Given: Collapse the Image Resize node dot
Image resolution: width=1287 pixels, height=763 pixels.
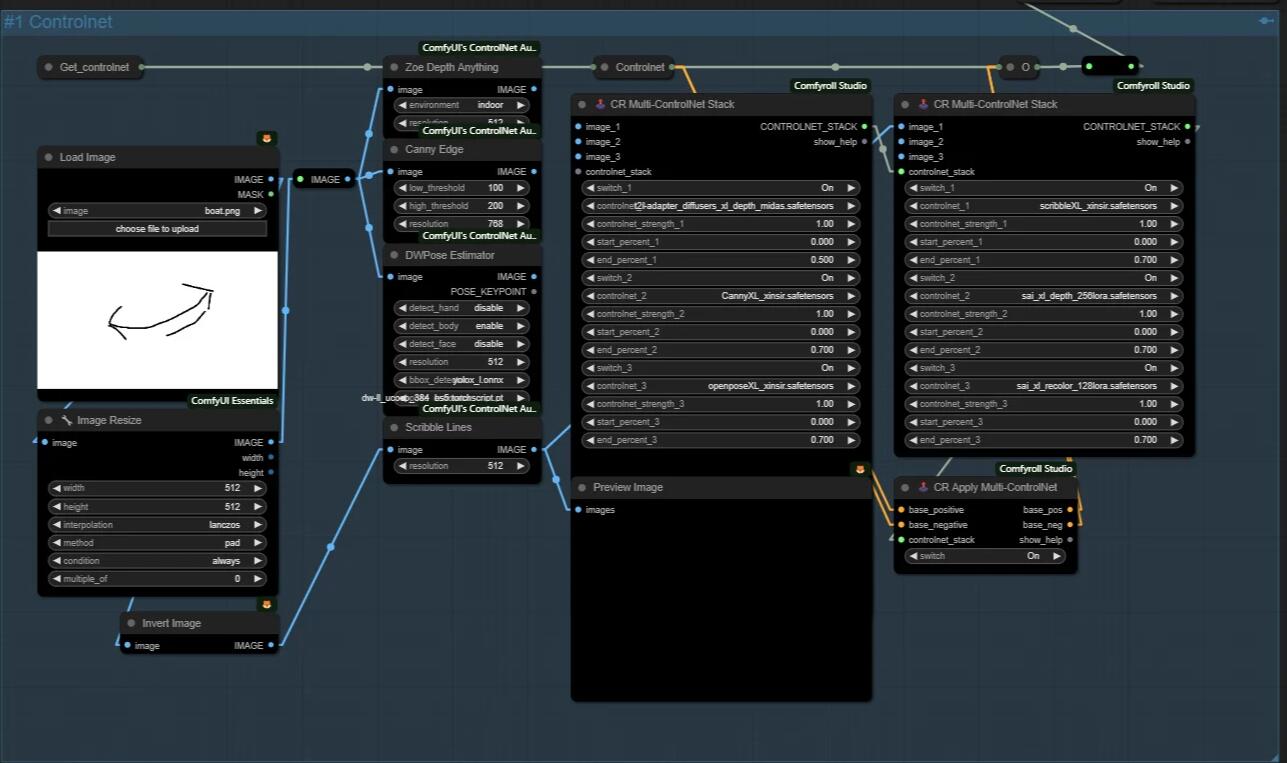Looking at the screenshot, I should (48, 420).
